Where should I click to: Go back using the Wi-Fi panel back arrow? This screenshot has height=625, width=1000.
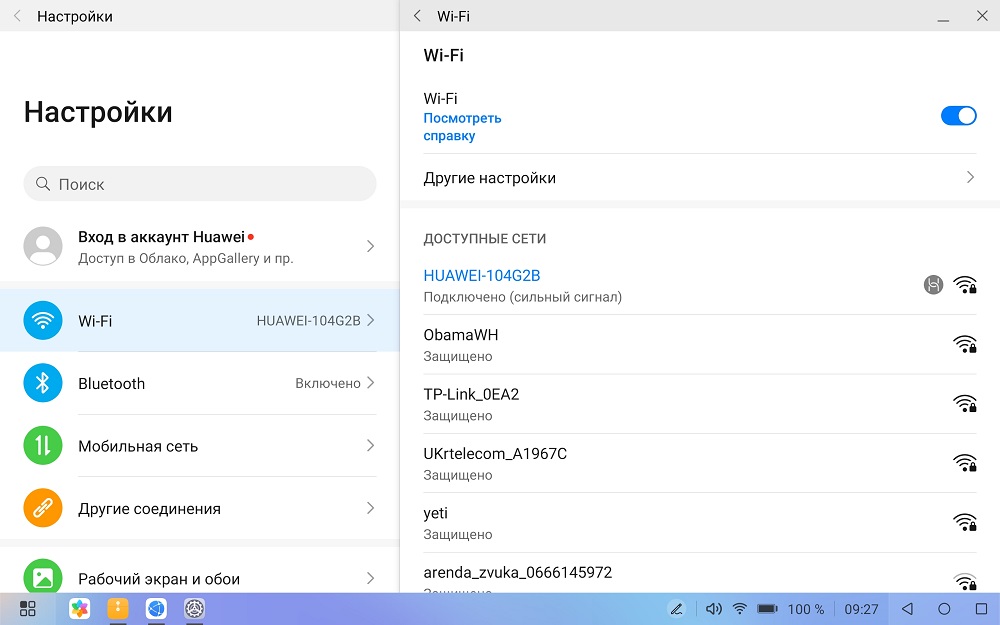[417, 16]
